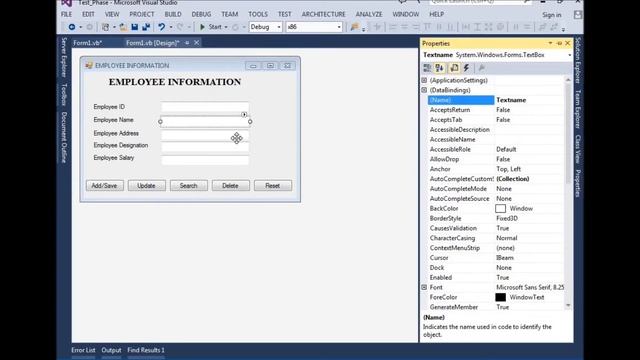Open the BUILD menu
The width and height of the screenshot is (640, 360).
point(173,14)
